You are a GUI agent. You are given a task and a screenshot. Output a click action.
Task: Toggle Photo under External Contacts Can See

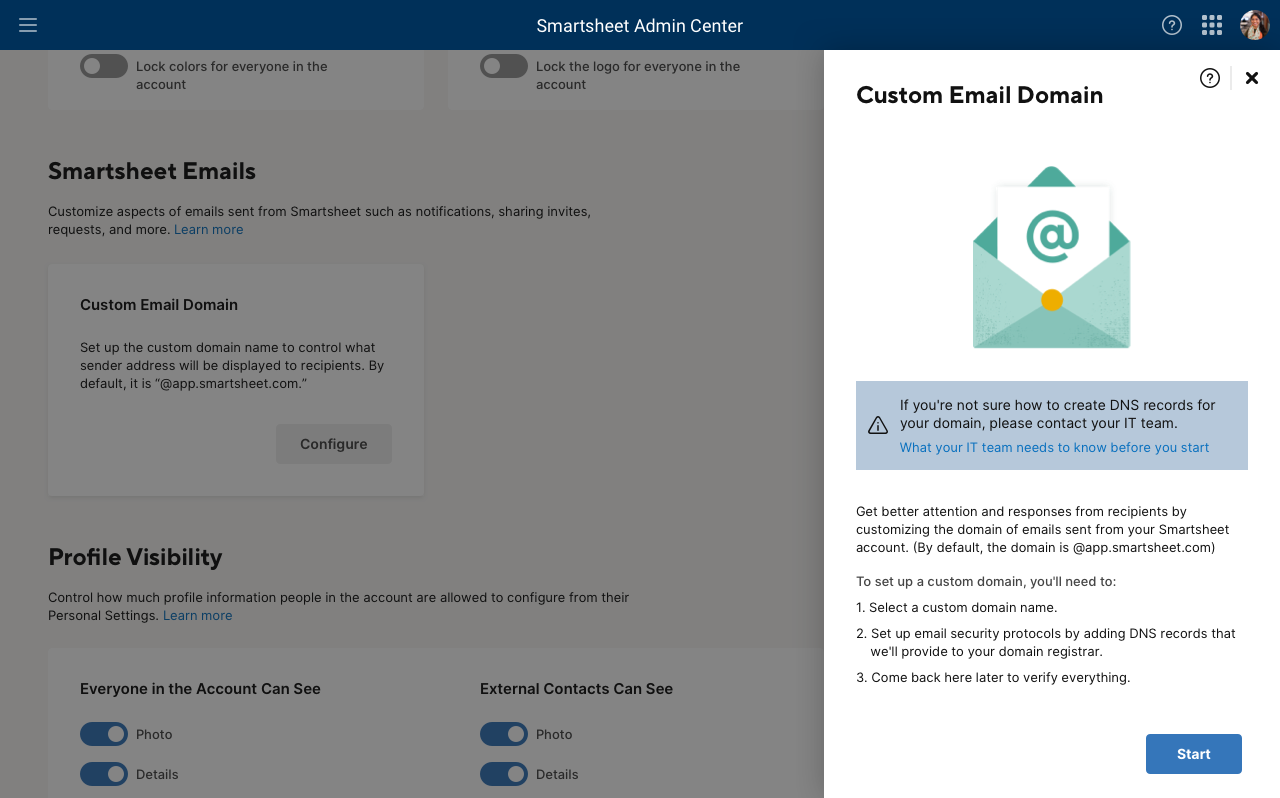pos(504,734)
